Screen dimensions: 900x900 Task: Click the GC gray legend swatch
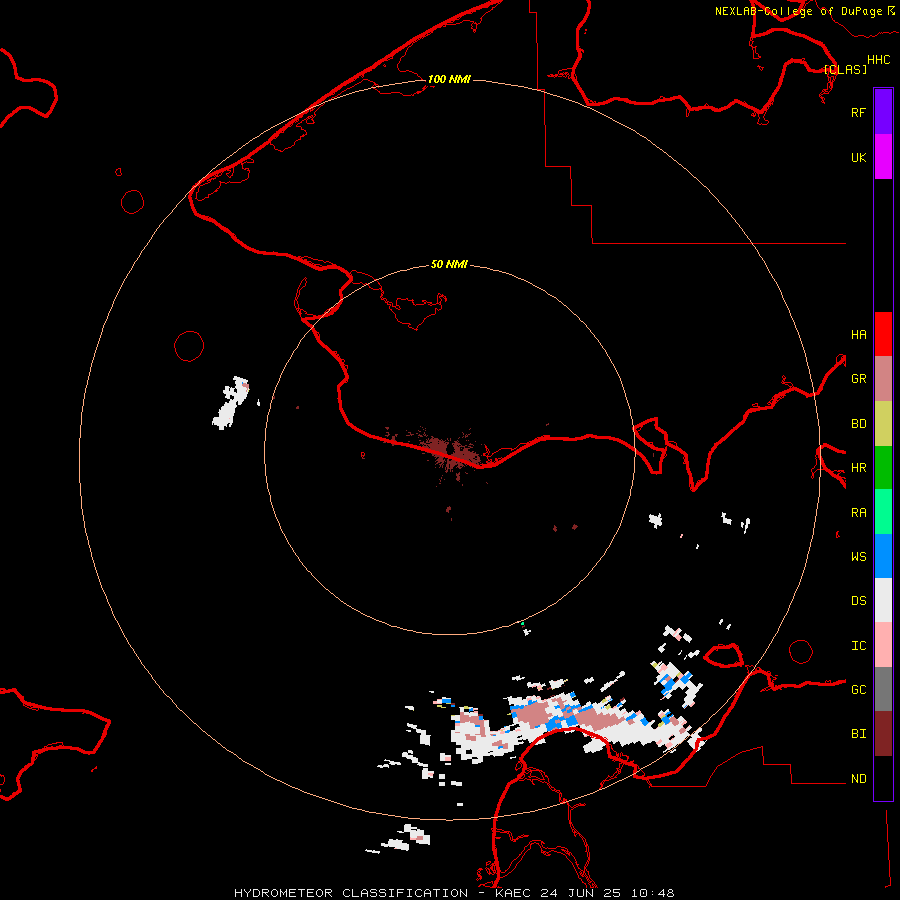pos(883,689)
